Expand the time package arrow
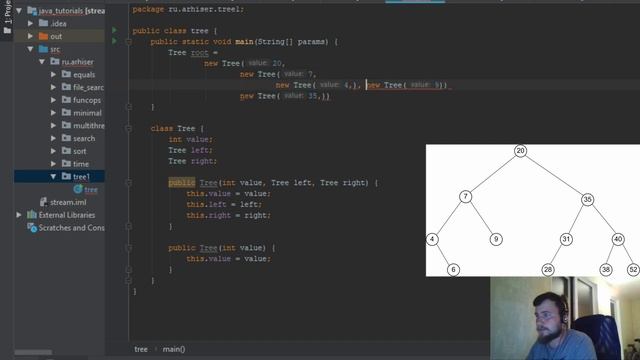Screen dimensions: 640x360 53,163
